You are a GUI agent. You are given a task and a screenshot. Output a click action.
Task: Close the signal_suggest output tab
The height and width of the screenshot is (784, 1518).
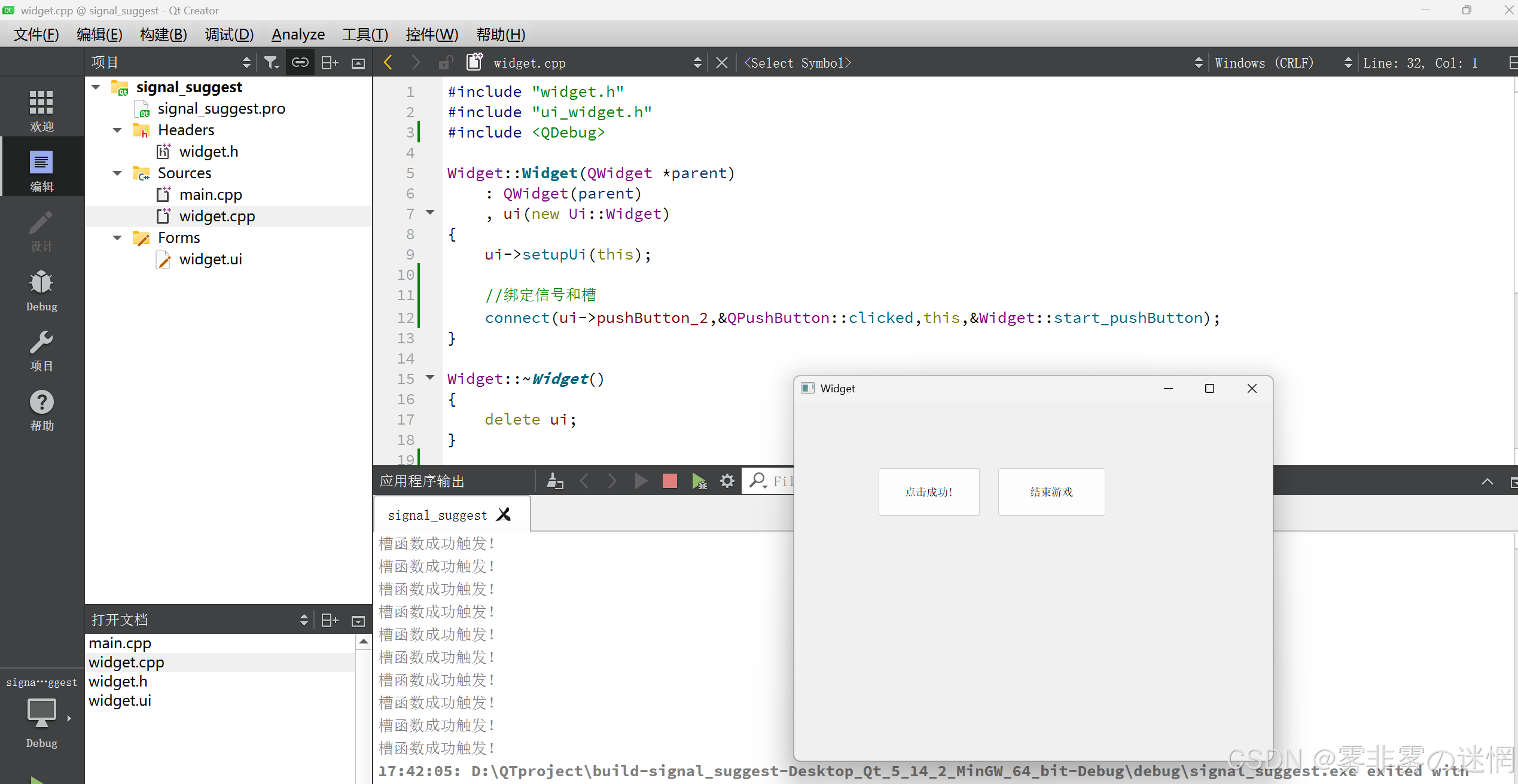coord(504,514)
